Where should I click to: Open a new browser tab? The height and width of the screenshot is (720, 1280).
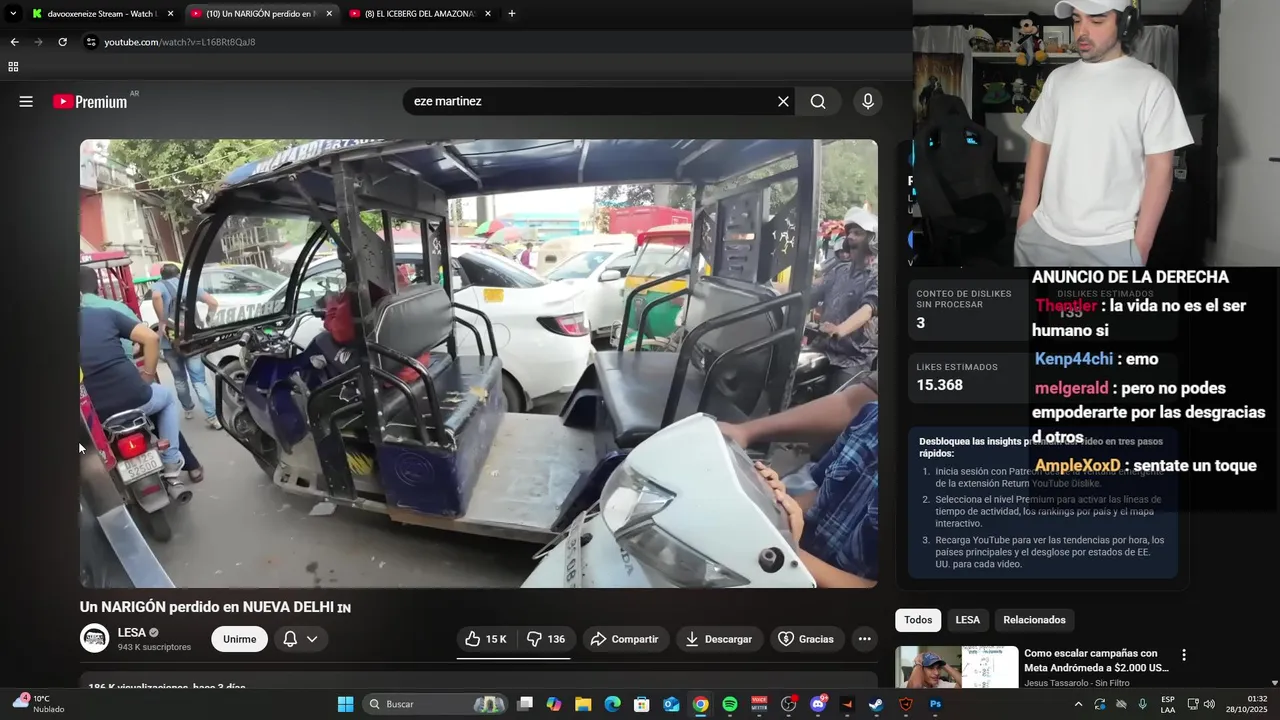coord(512,14)
